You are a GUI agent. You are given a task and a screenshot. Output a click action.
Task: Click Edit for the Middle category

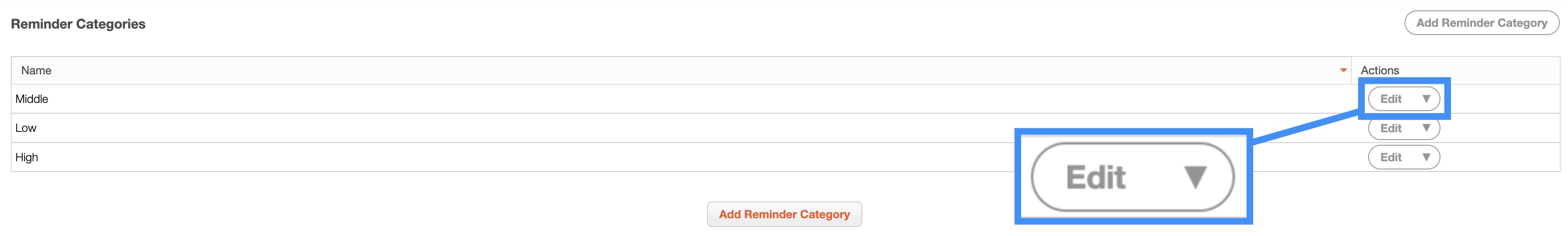(x=1391, y=99)
